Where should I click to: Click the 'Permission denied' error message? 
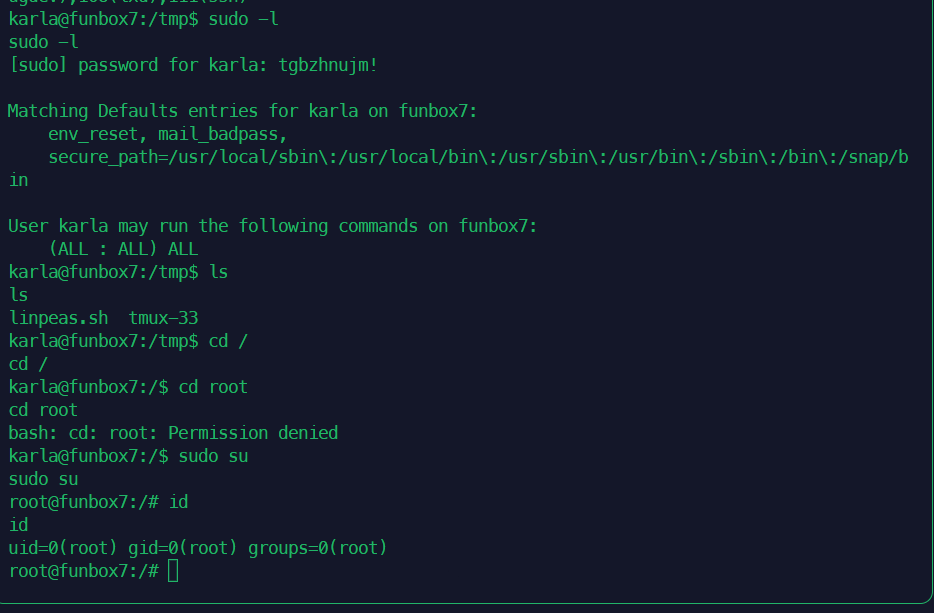coord(253,433)
